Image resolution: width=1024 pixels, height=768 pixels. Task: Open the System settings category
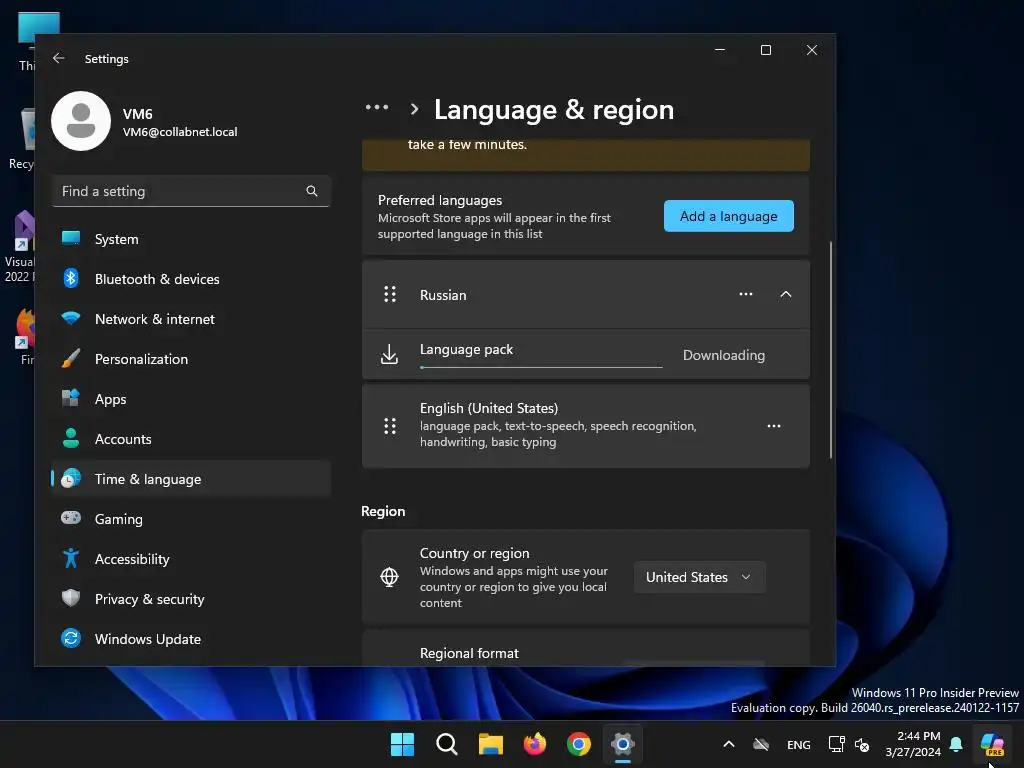pyautogui.click(x=191, y=239)
